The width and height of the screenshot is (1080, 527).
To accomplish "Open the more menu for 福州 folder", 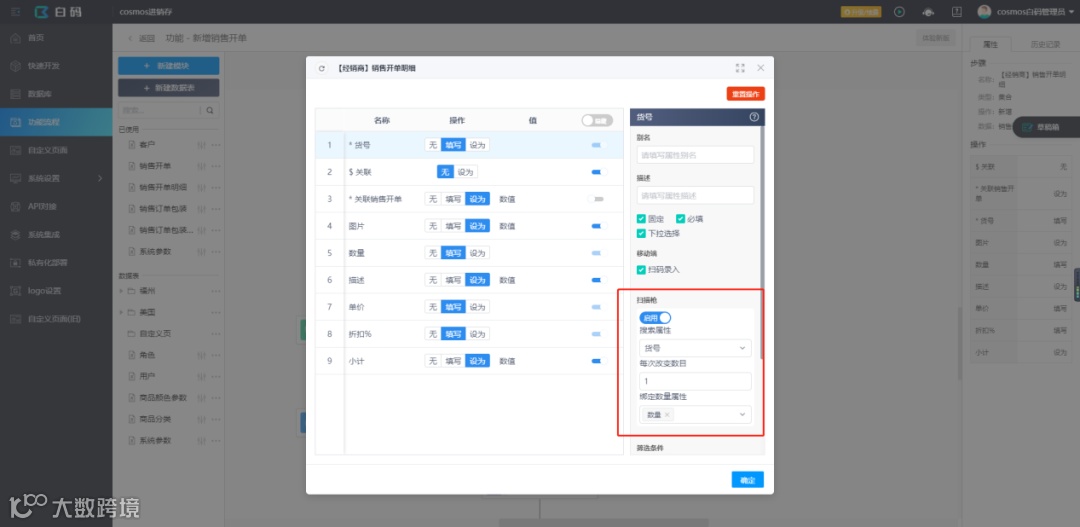I will tap(216, 291).
